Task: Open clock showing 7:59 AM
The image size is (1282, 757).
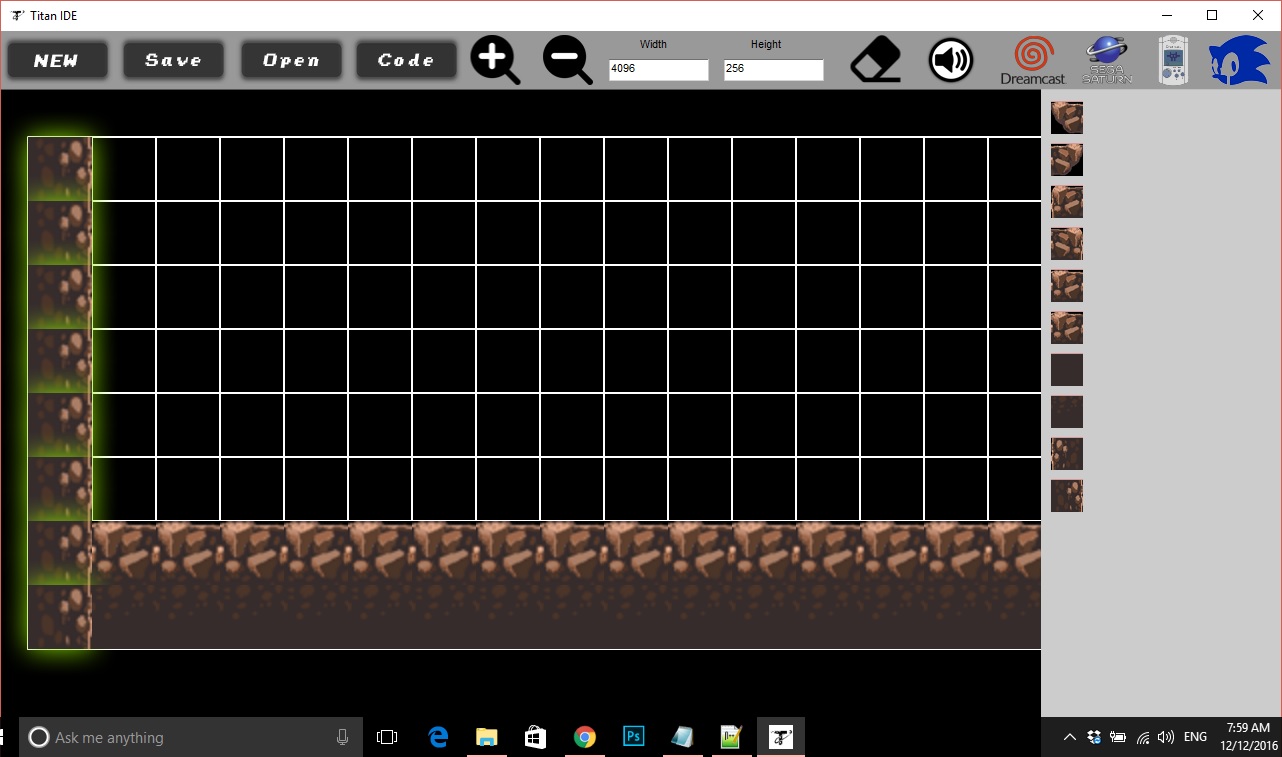Action: 1247,737
